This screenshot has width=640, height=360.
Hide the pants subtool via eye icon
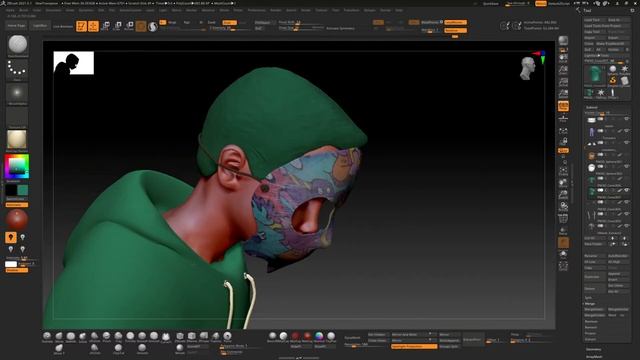[x=627, y=131]
